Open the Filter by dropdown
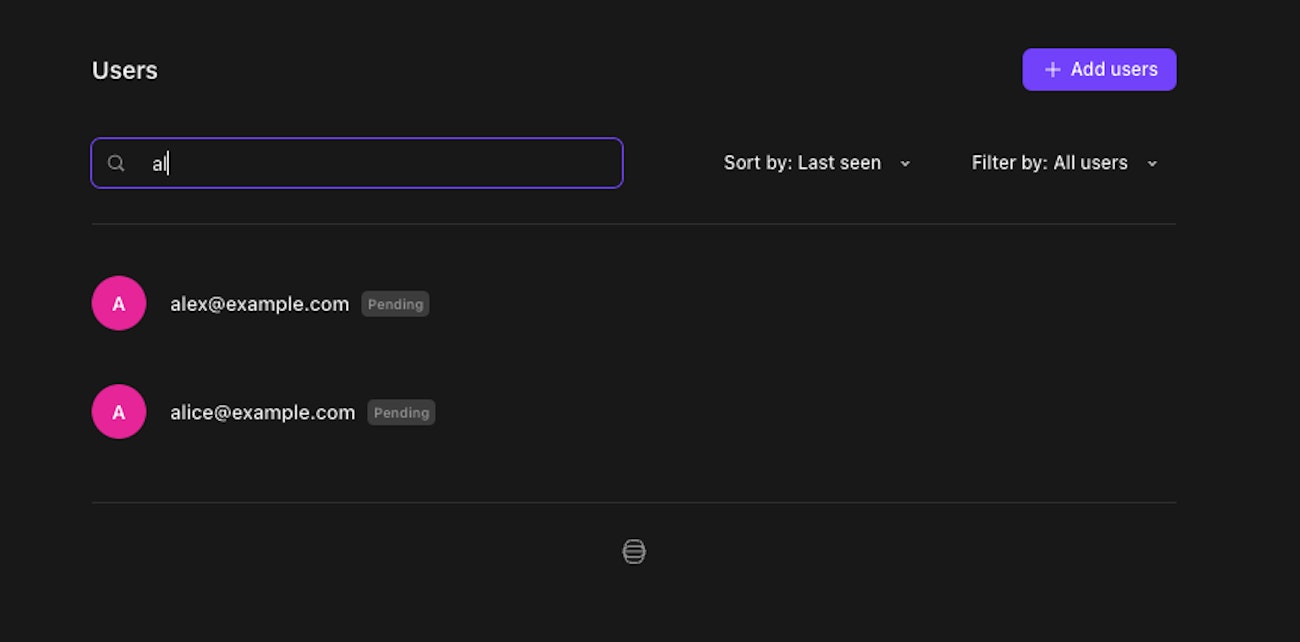 coord(1063,163)
